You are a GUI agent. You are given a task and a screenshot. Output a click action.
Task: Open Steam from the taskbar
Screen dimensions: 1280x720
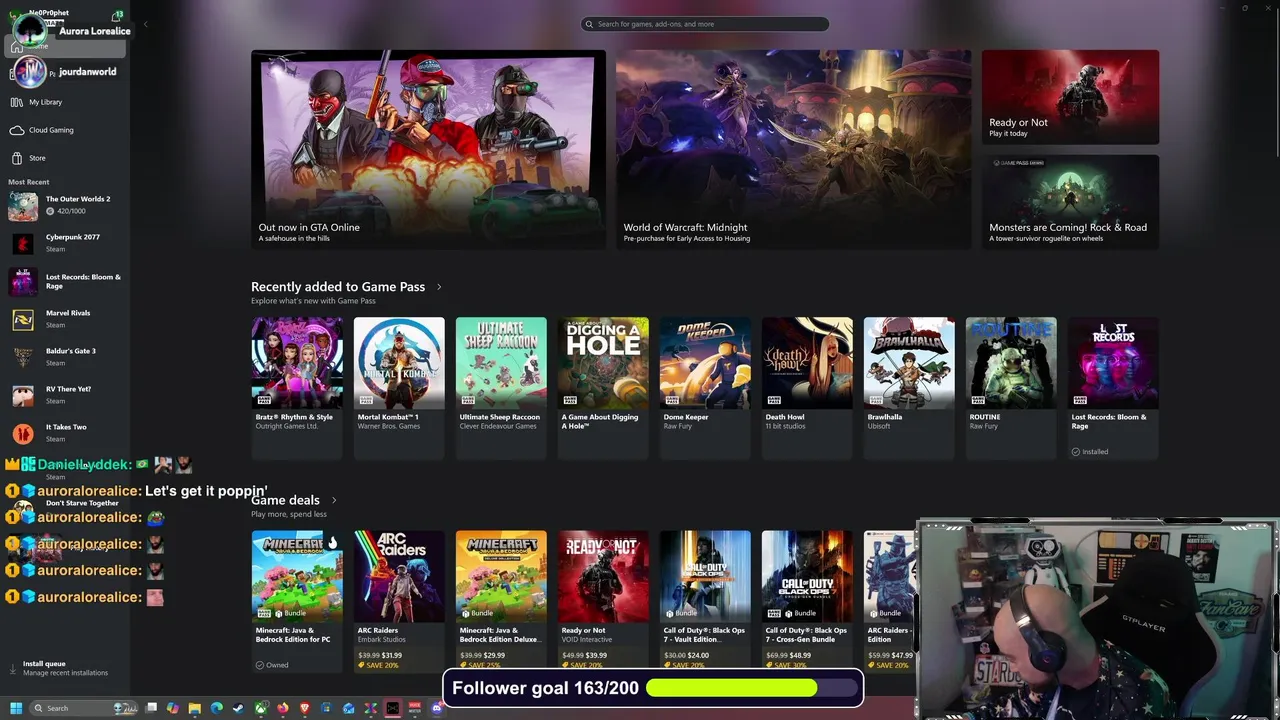click(x=238, y=708)
